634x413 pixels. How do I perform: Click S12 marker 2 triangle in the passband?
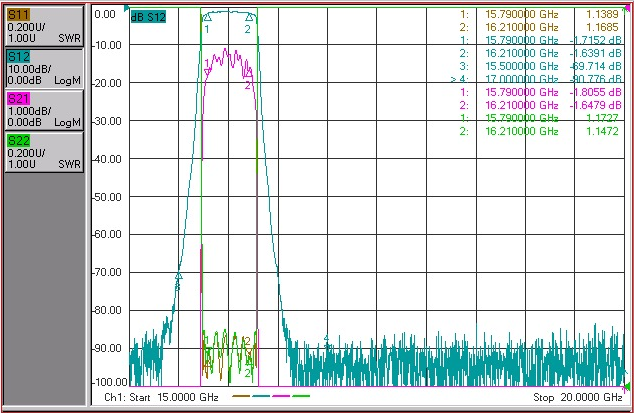point(250,17)
